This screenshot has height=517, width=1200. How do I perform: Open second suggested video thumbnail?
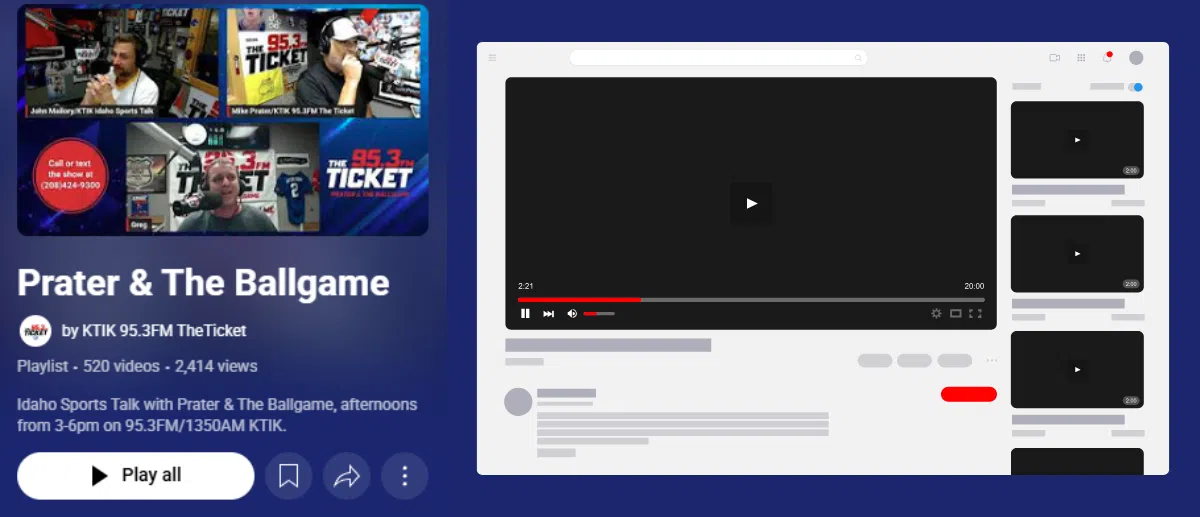coord(1077,254)
